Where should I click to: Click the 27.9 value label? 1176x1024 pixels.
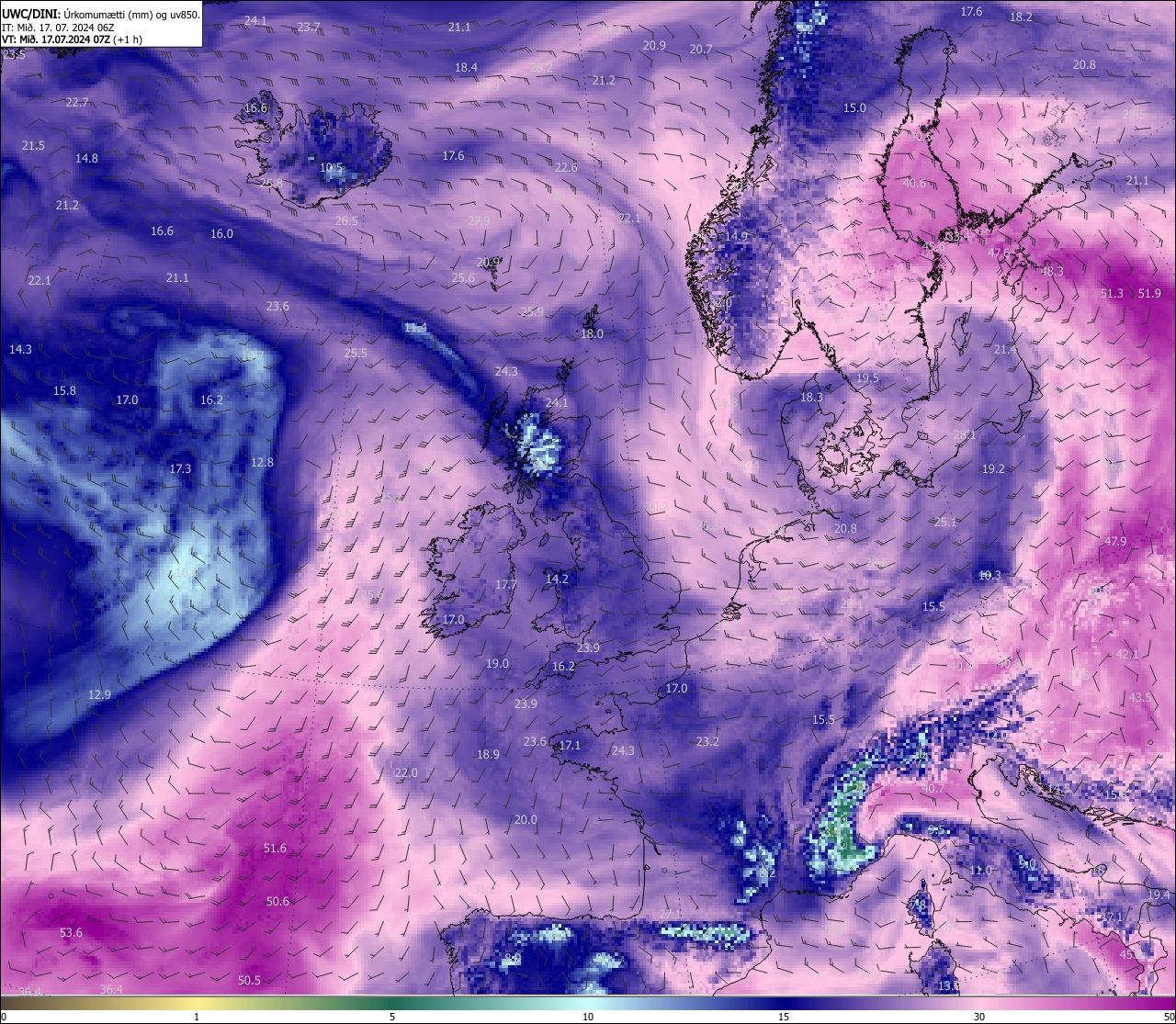coord(479,220)
